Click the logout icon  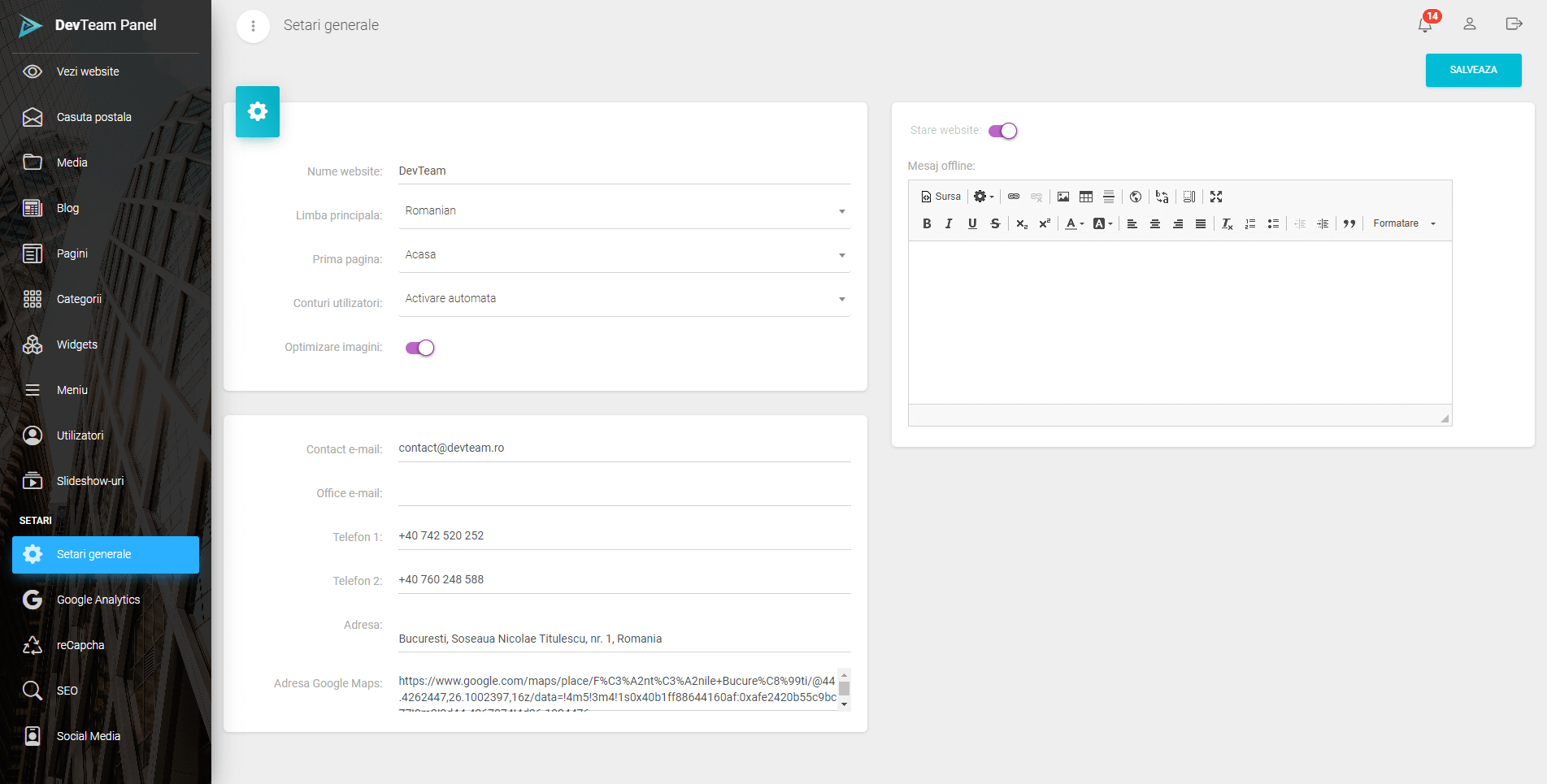coord(1513,24)
